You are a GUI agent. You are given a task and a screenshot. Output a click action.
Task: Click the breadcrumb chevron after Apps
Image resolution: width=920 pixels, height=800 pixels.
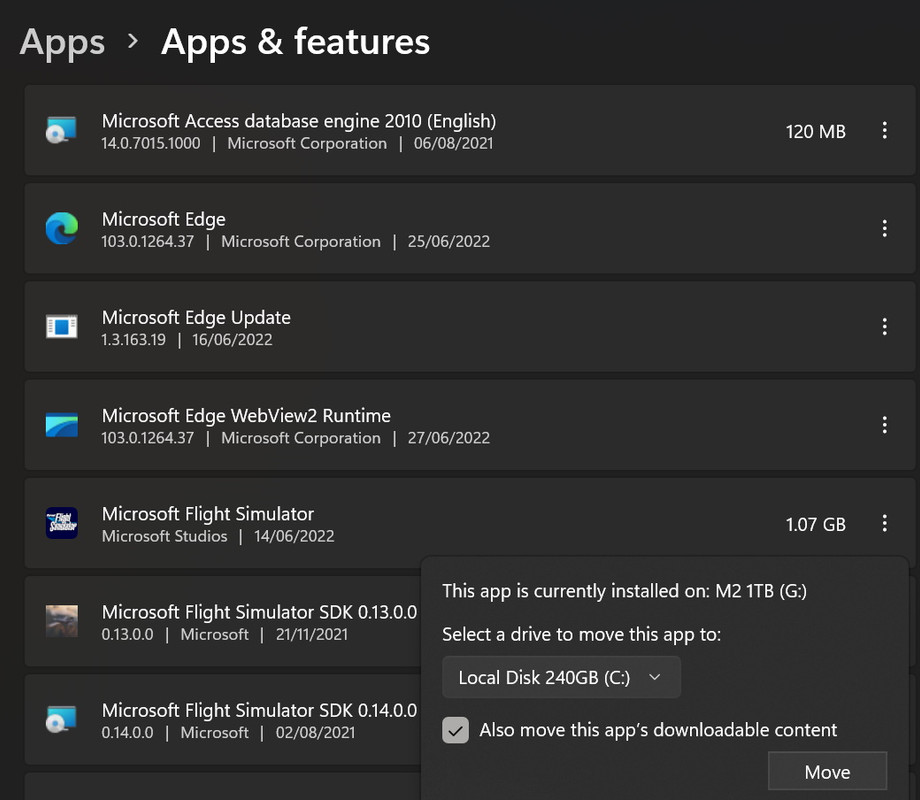click(x=133, y=41)
